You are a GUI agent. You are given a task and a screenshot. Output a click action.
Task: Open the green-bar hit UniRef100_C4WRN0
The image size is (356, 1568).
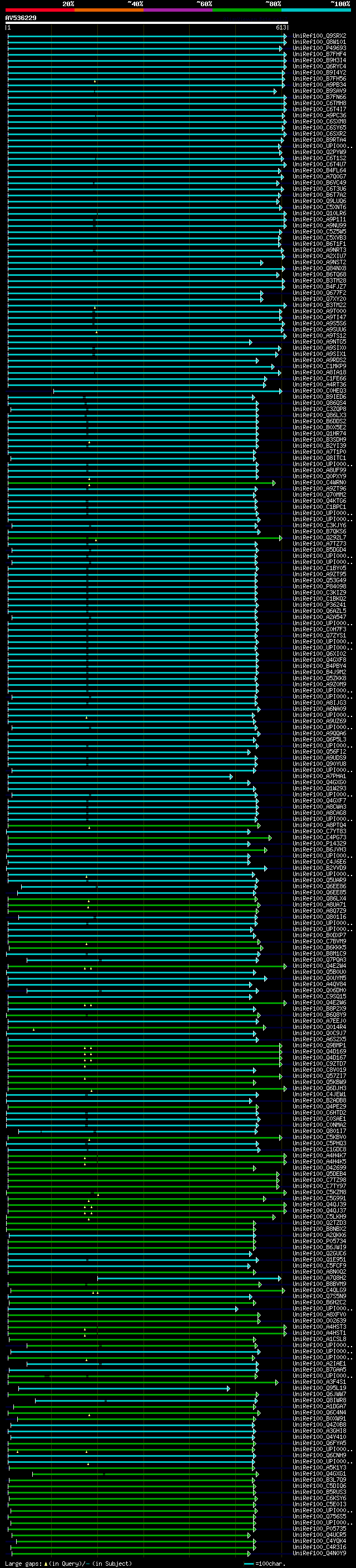coord(319,483)
